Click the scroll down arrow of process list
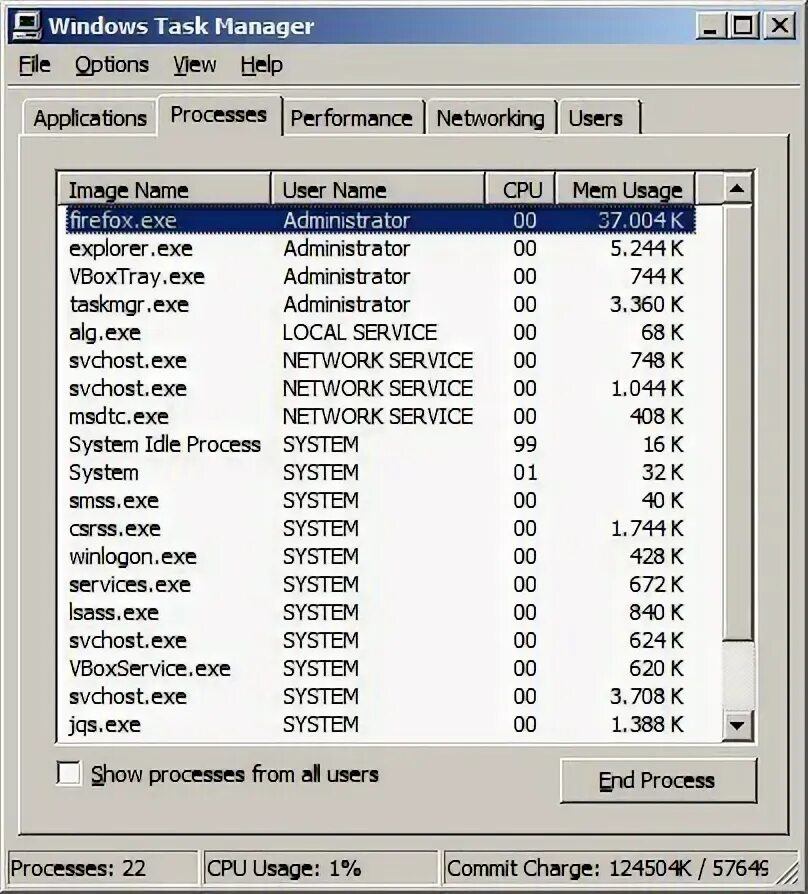Viewport: 808px width, 894px height. click(x=737, y=725)
